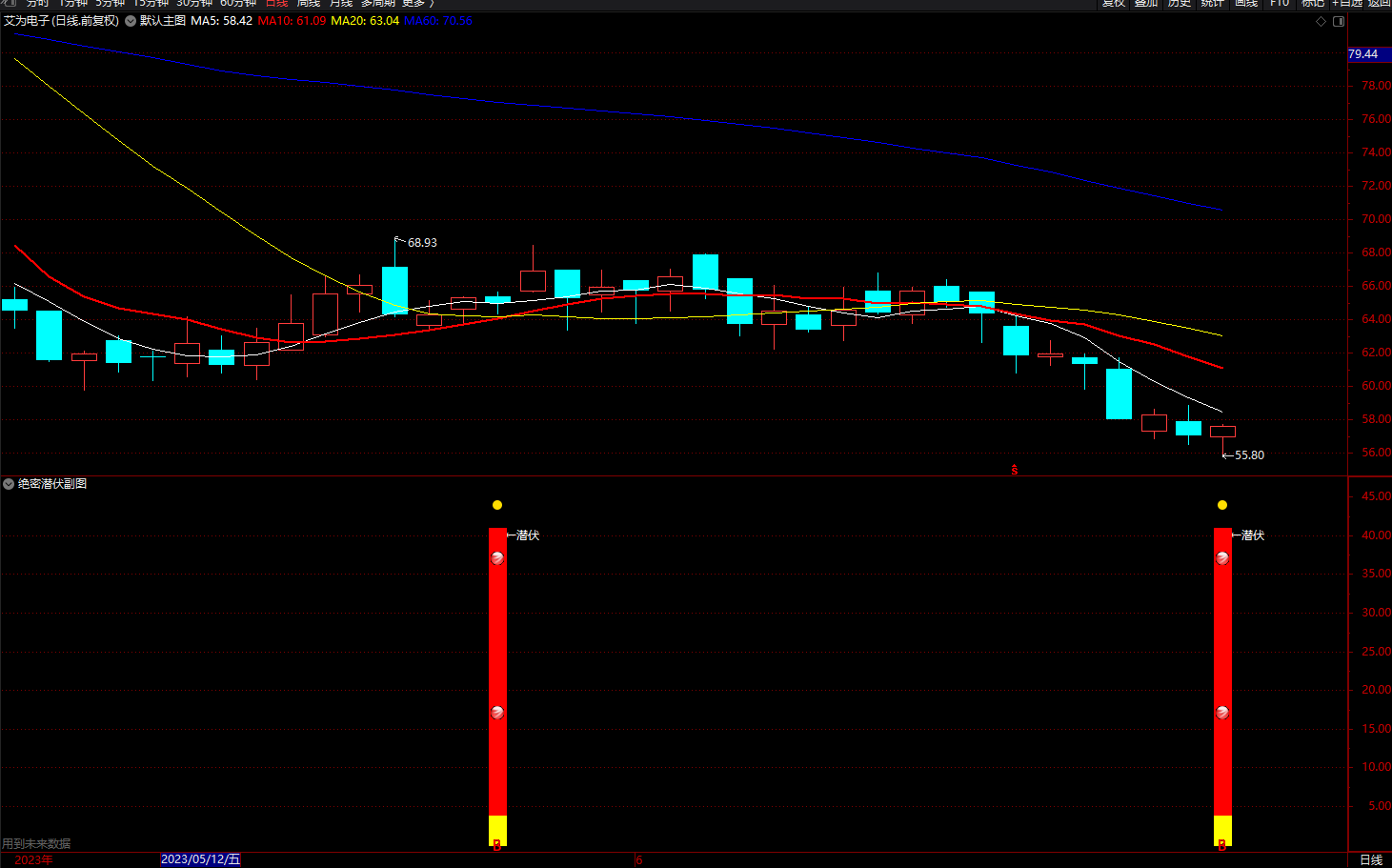Click the 55.80 low price label

[1249, 455]
